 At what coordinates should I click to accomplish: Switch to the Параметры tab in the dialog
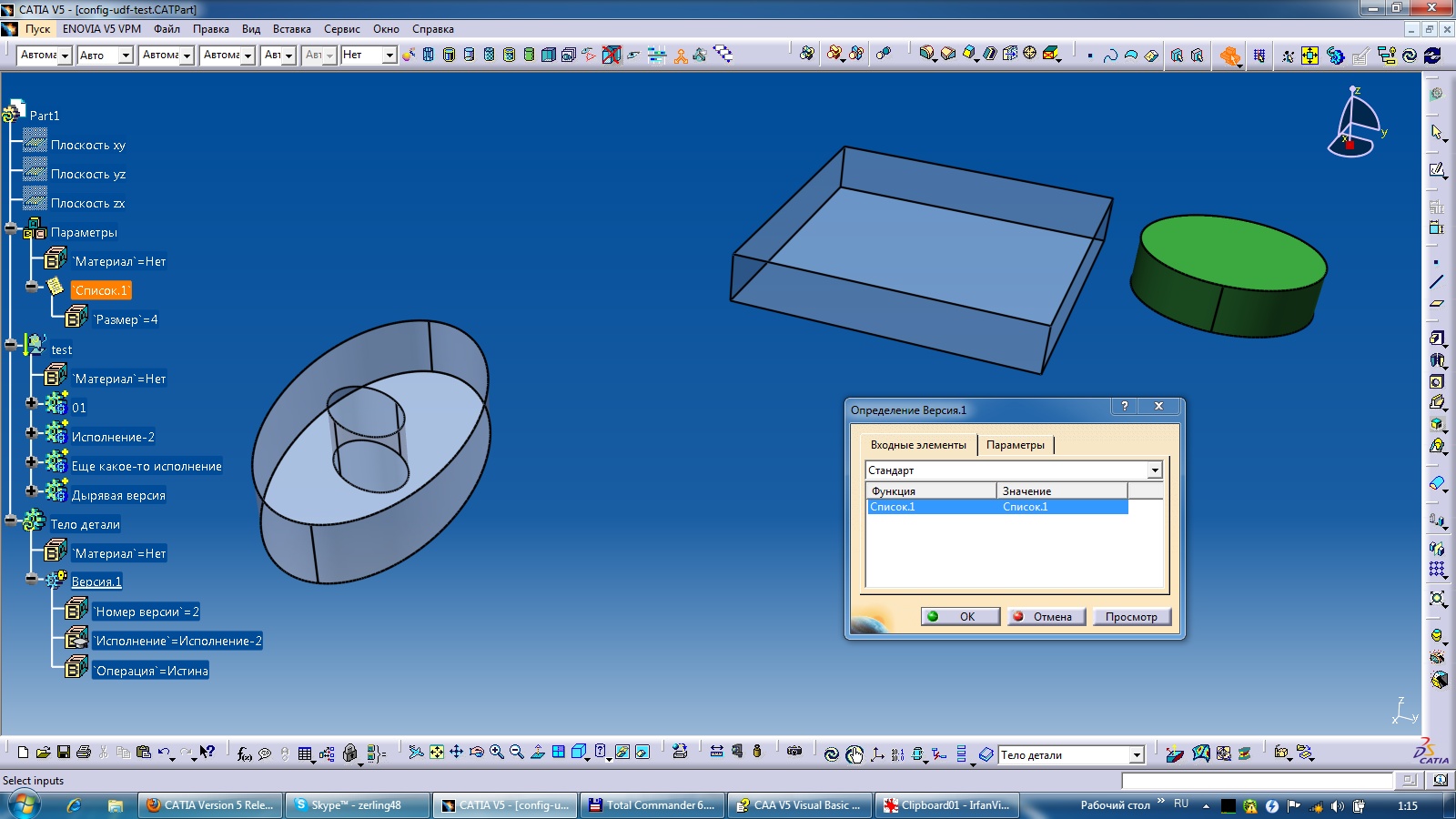click(x=1016, y=445)
